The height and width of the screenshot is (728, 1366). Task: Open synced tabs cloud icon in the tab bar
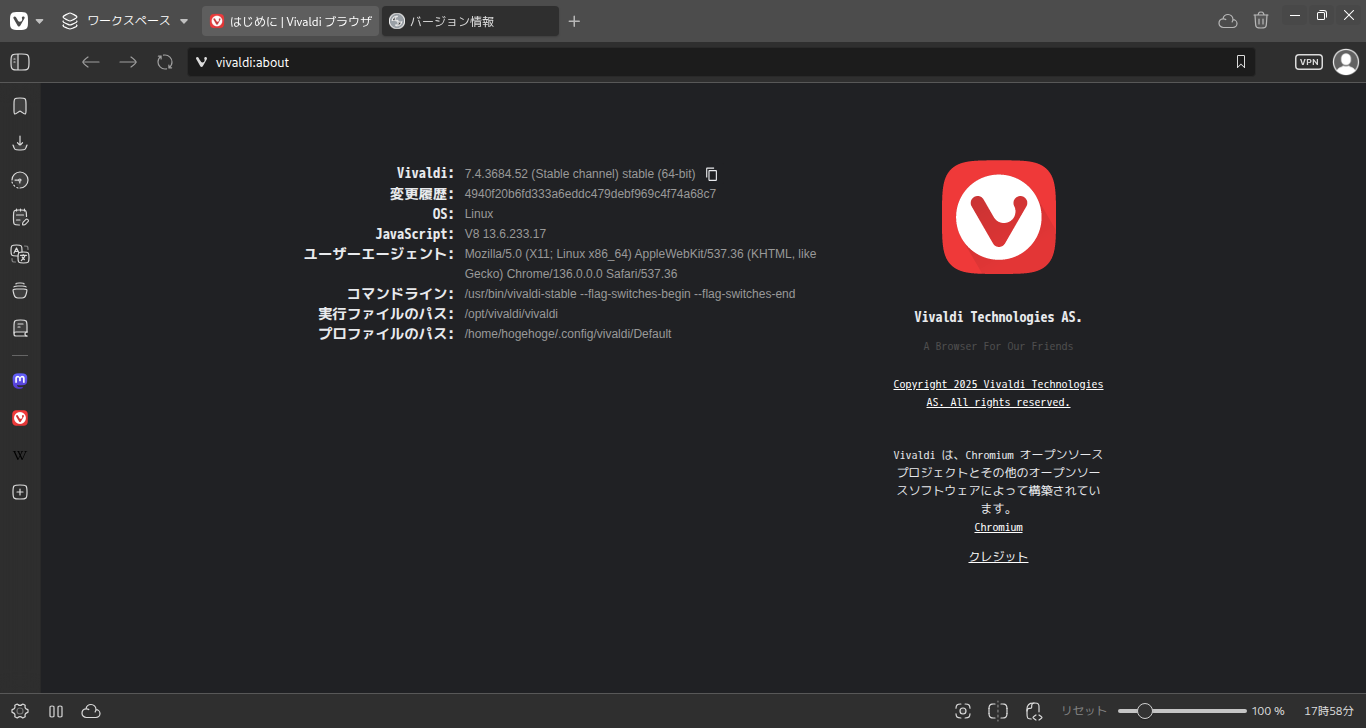tap(1228, 21)
